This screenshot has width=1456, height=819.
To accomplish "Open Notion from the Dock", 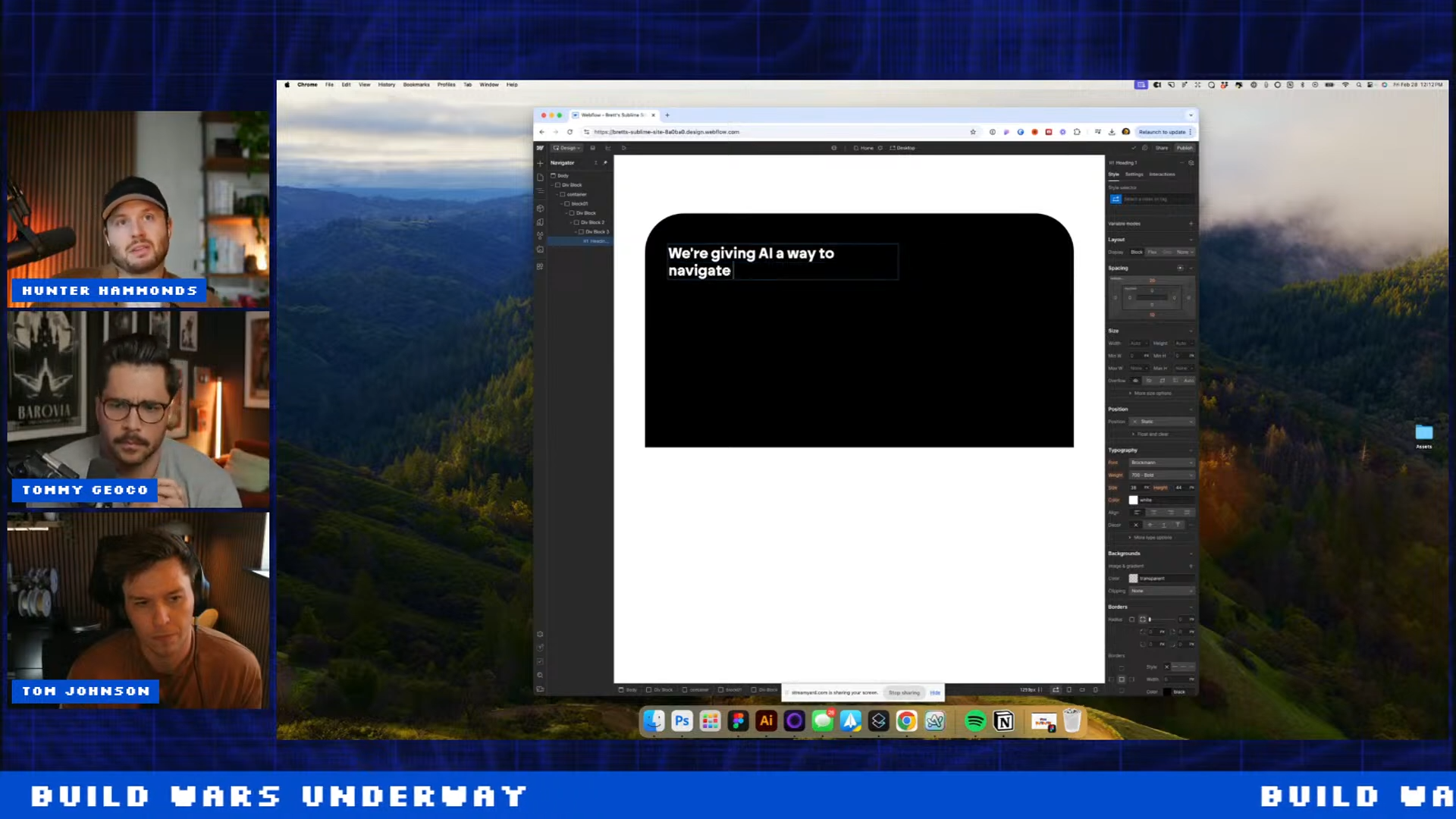I will click(x=1004, y=720).
